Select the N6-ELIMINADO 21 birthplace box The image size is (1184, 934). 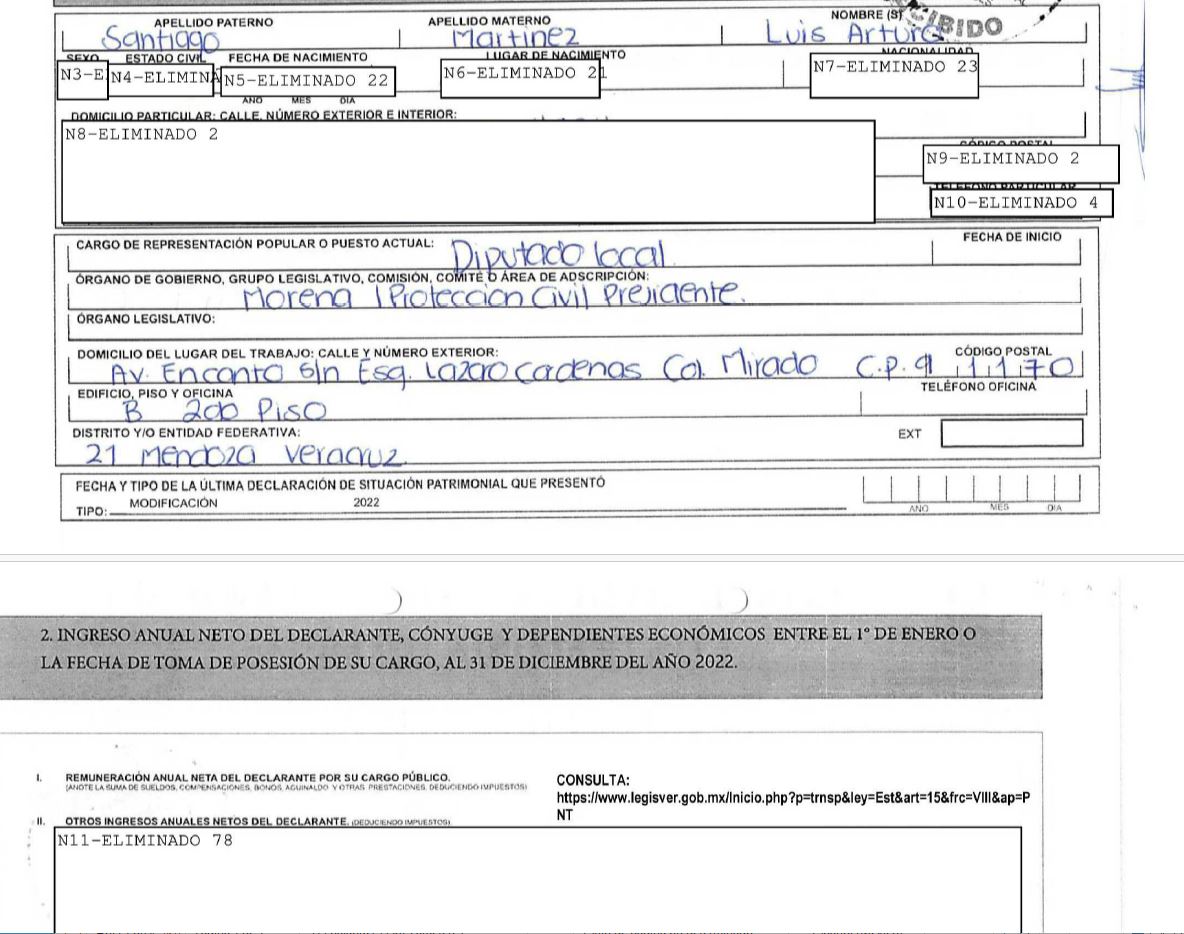pos(520,79)
